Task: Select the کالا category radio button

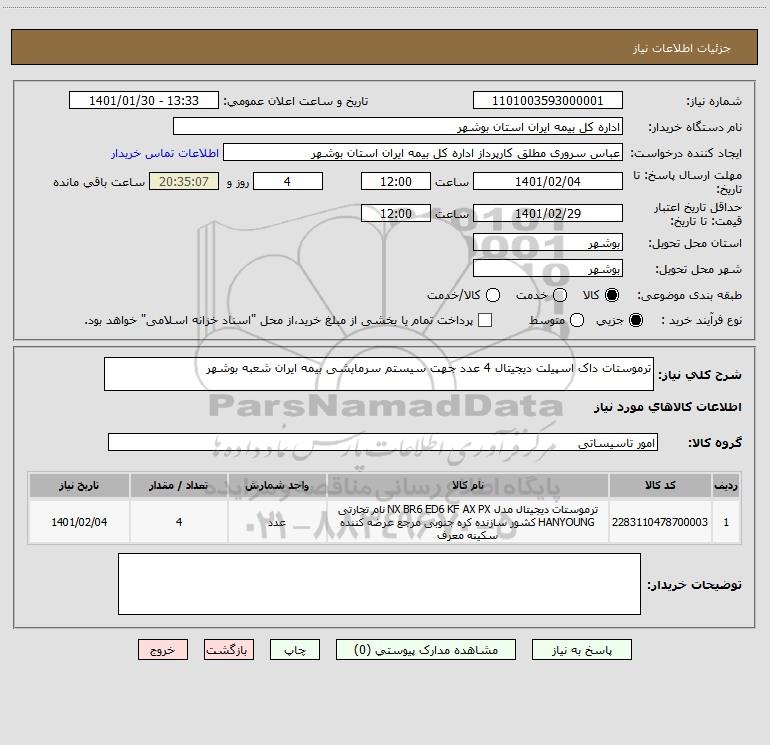Action: point(612,295)
